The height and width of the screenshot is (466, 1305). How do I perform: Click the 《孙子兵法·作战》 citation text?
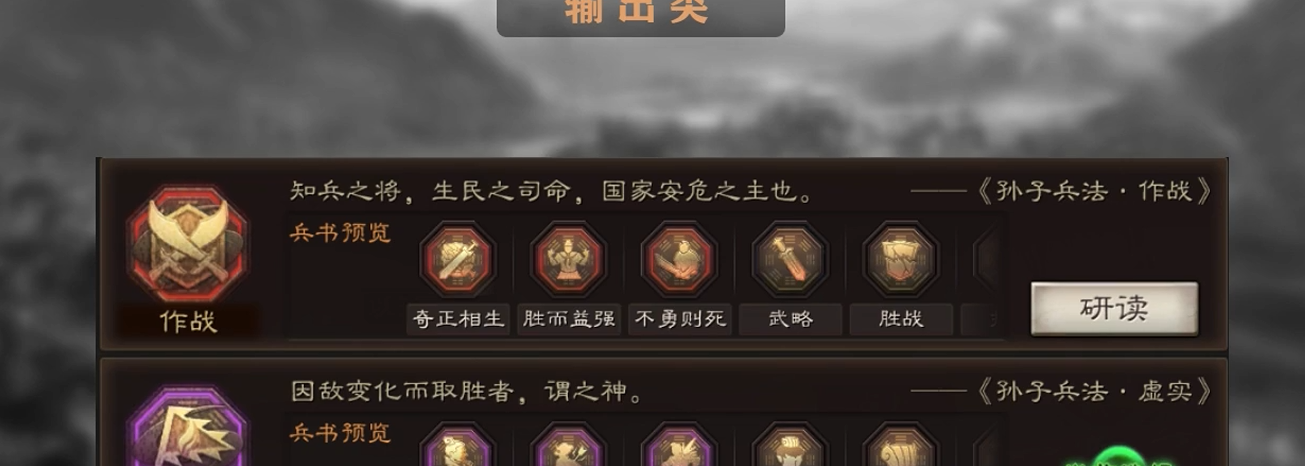click(1095, 191)
